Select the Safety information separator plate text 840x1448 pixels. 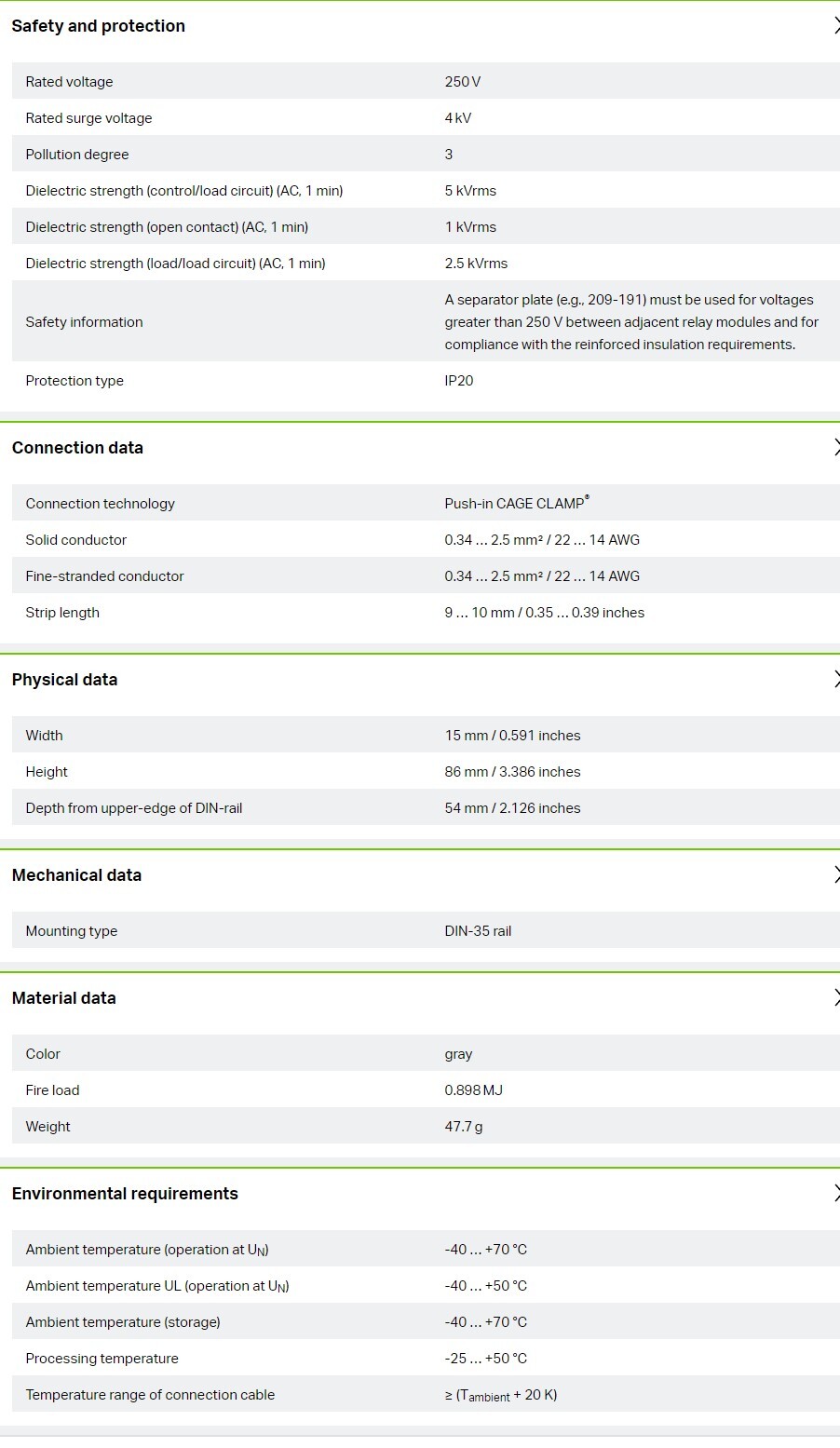[x=631, y=322]
